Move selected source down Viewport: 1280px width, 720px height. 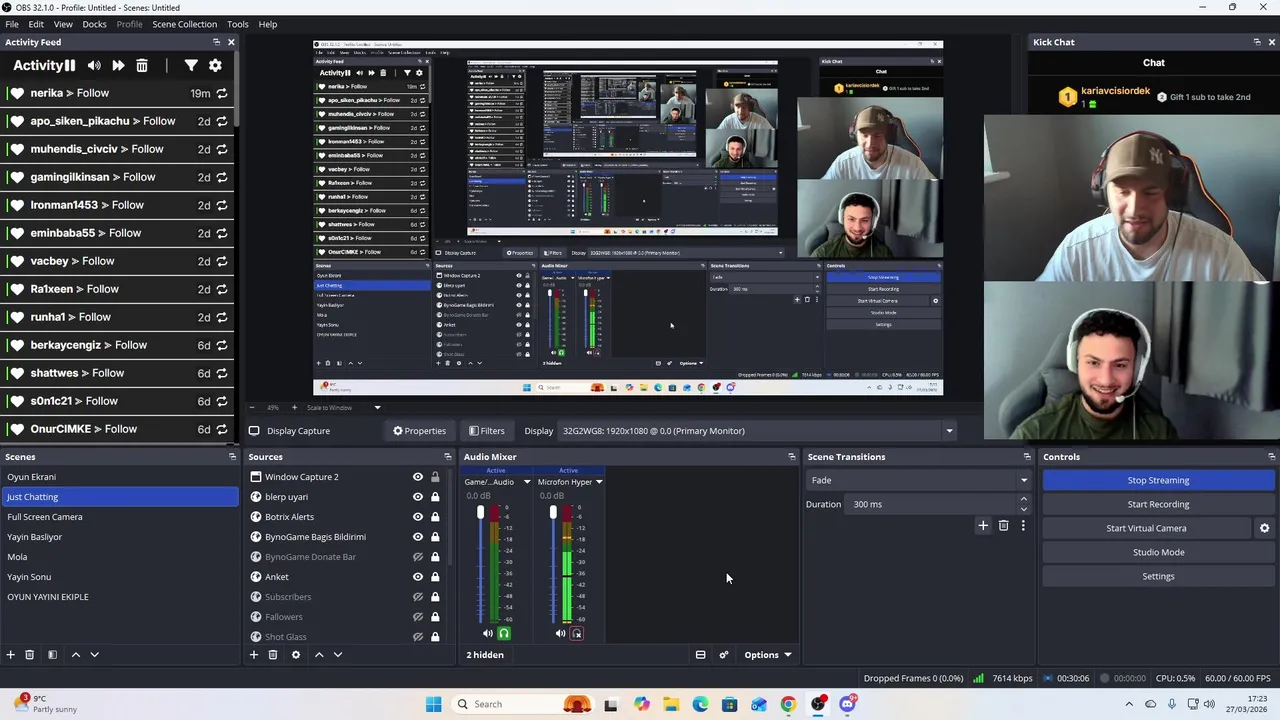[x=338, y=655]
